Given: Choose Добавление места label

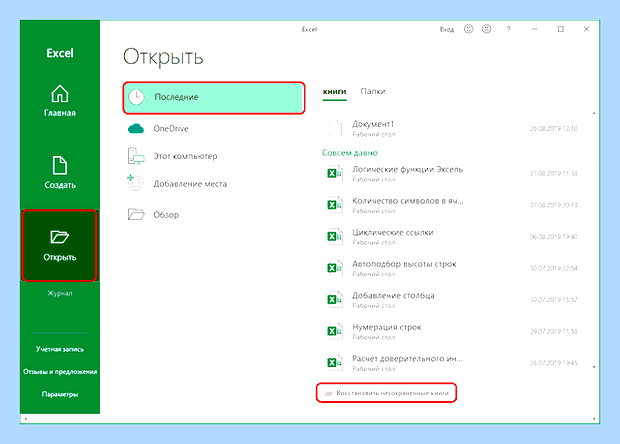Looking at the screenshot, I should click(190, 184).
